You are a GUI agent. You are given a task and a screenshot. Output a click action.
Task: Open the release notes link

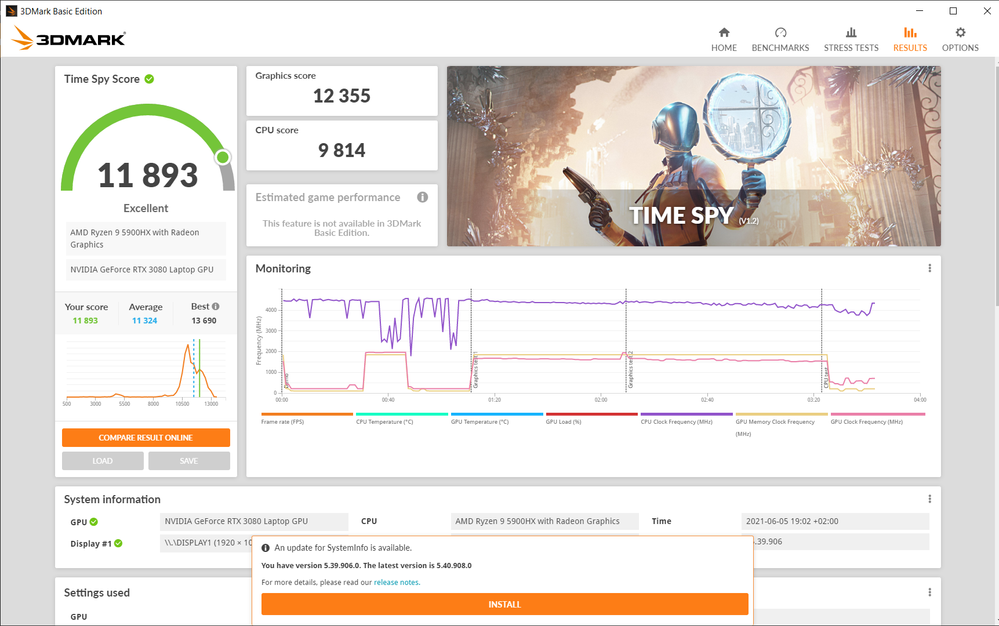click(x=396, y=582)
